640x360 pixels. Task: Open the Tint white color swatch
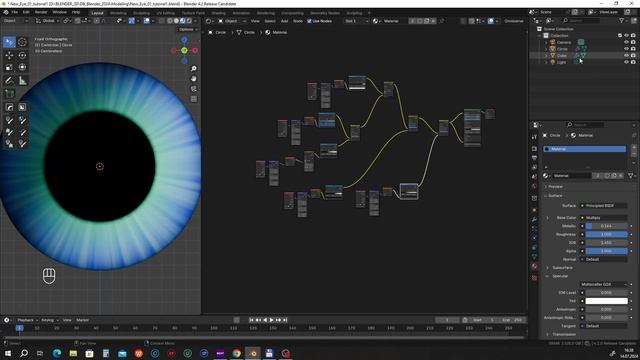pyautogui.click(x=606, y=301)
